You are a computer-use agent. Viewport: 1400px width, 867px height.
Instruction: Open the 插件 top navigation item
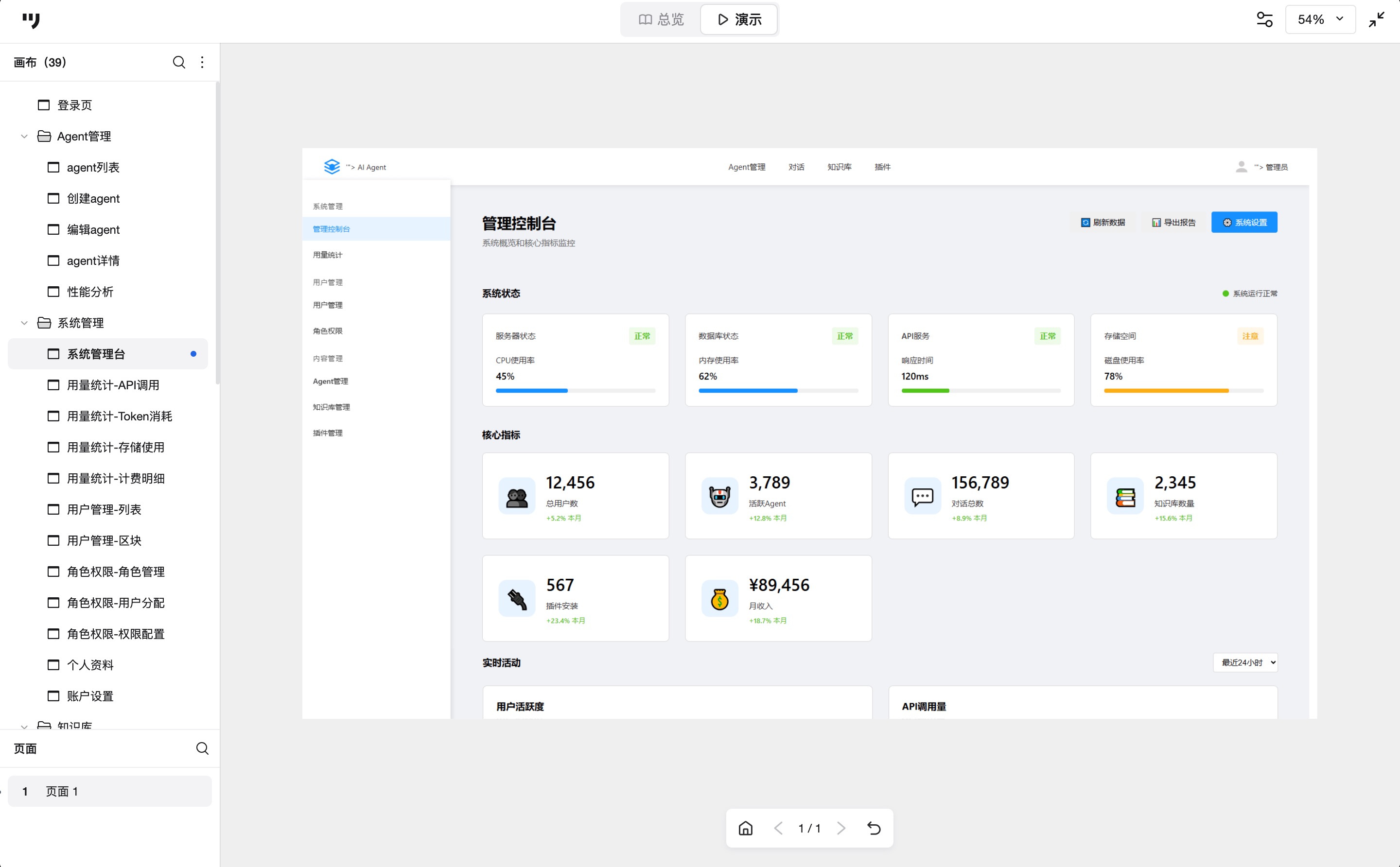point(882,167)
